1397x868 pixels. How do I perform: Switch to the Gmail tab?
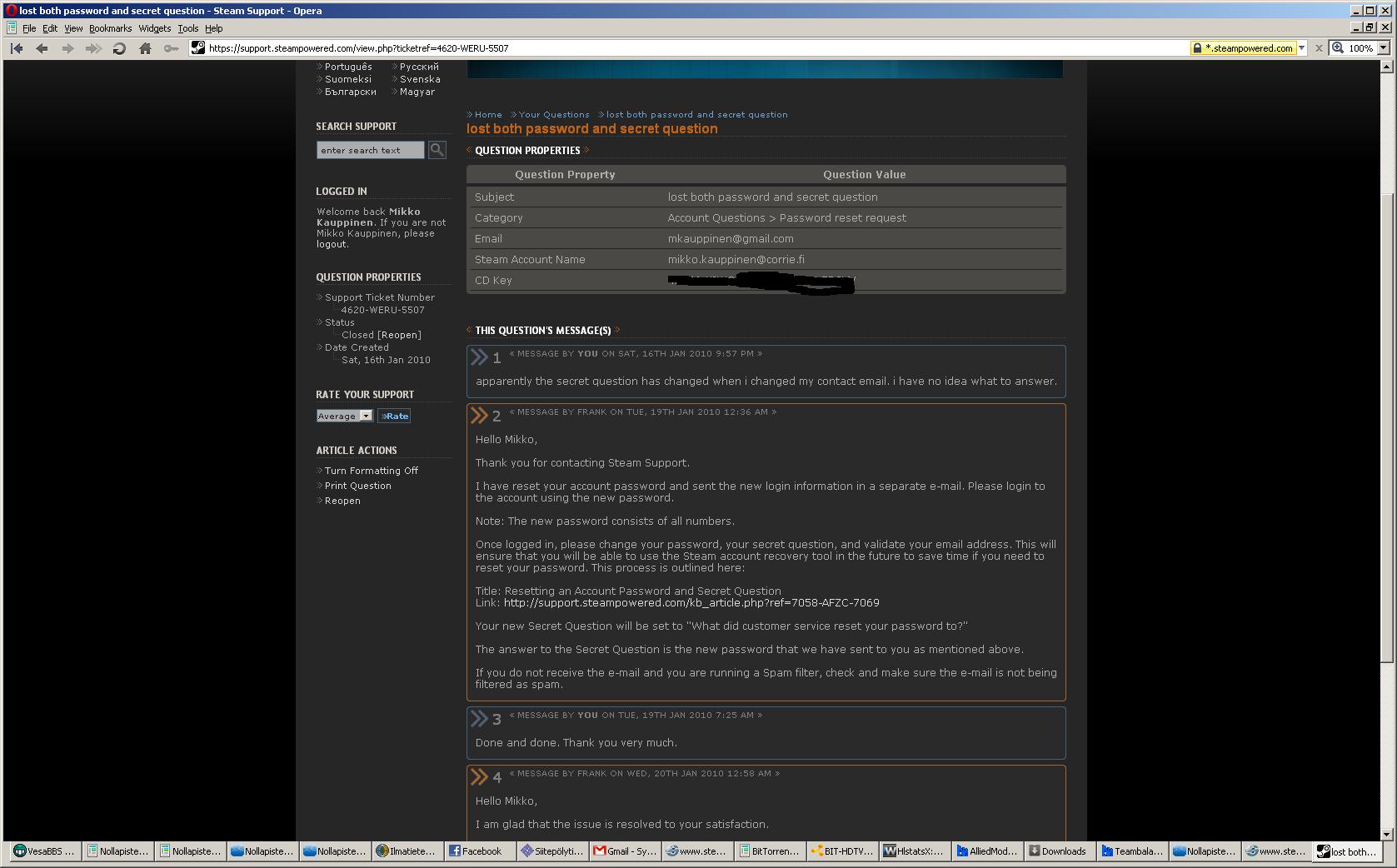[624, 851]
